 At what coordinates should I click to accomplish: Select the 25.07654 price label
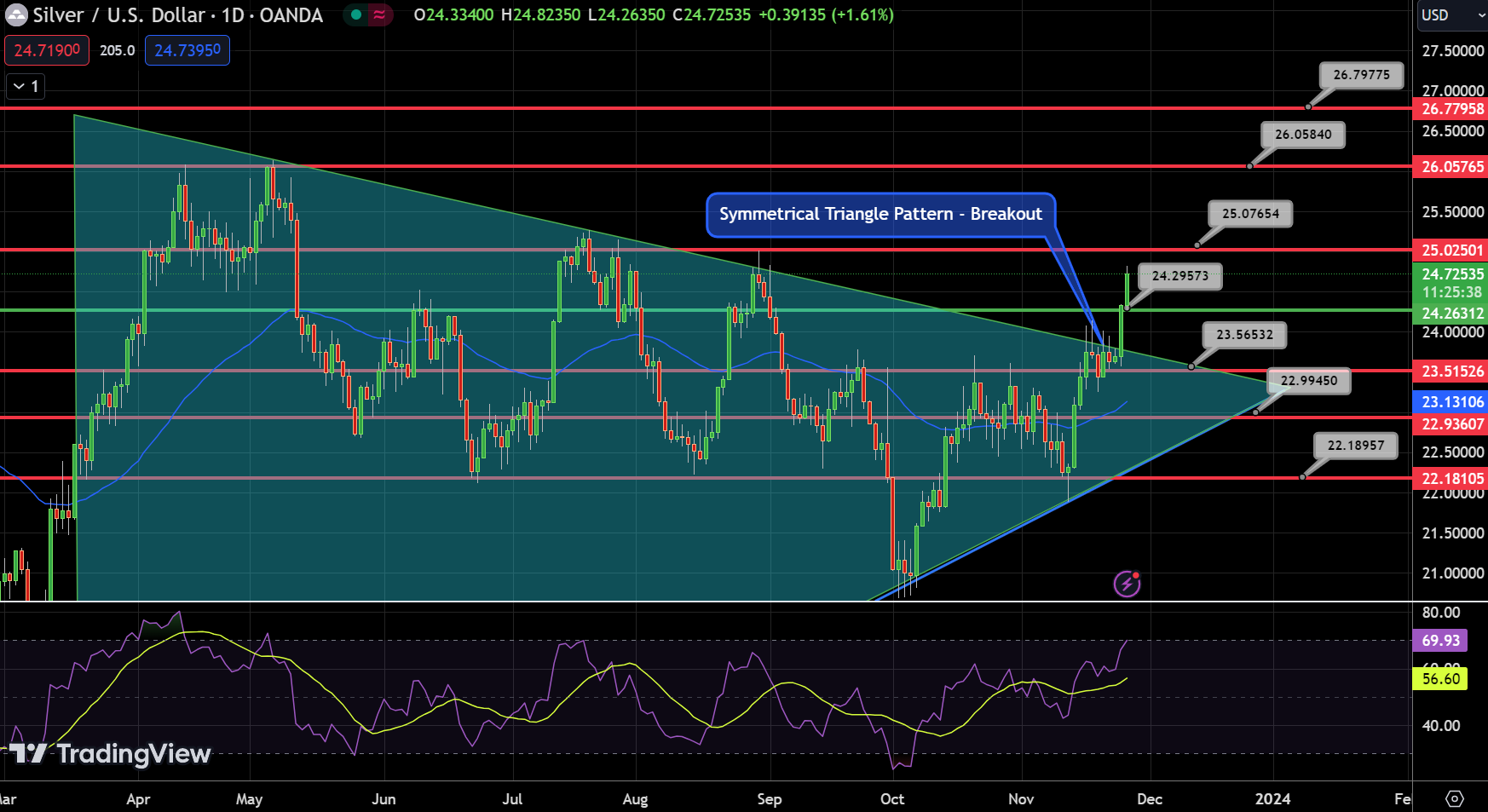pos(1250,214)
